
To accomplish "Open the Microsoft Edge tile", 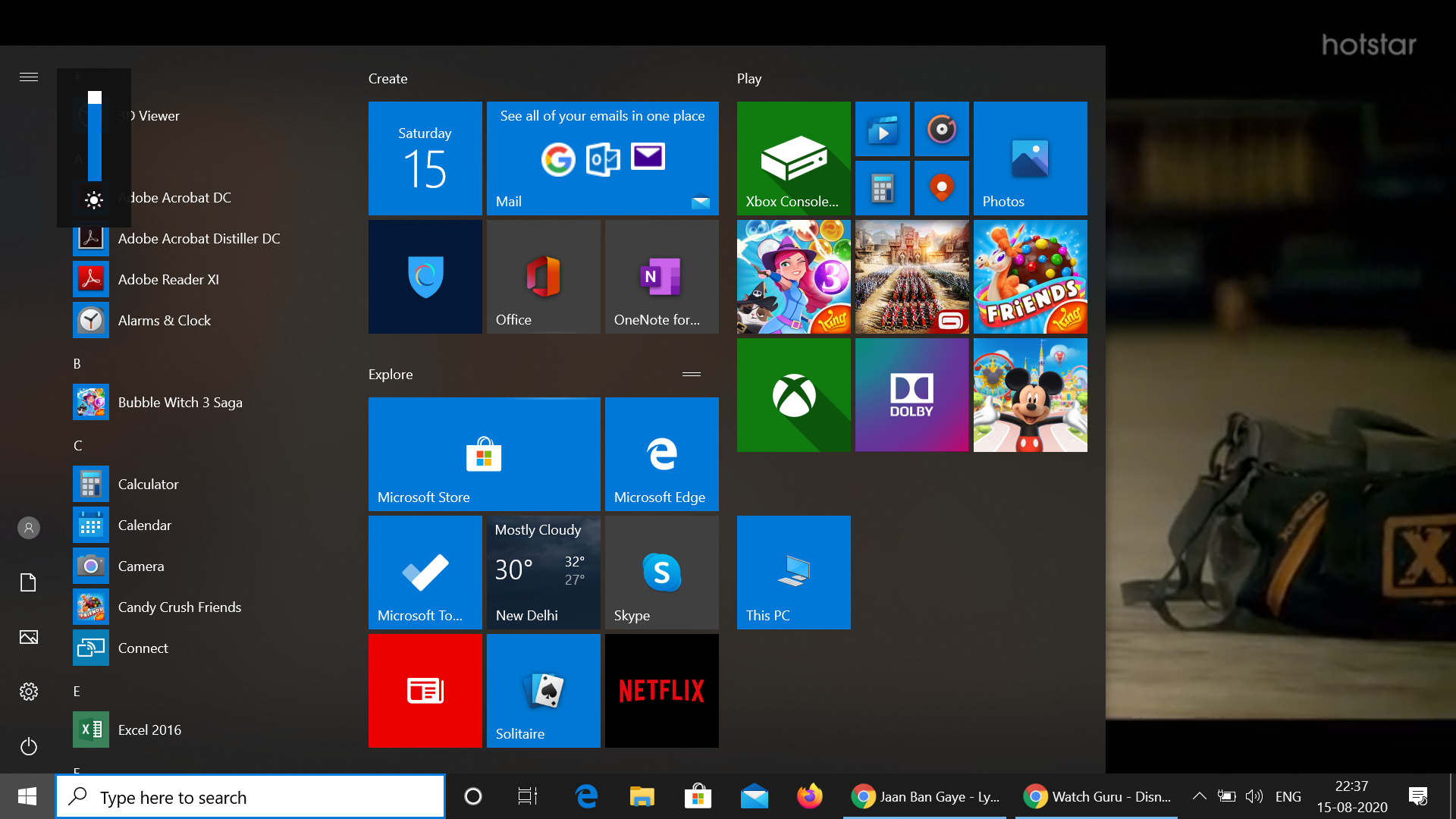I will click(662, 454).
